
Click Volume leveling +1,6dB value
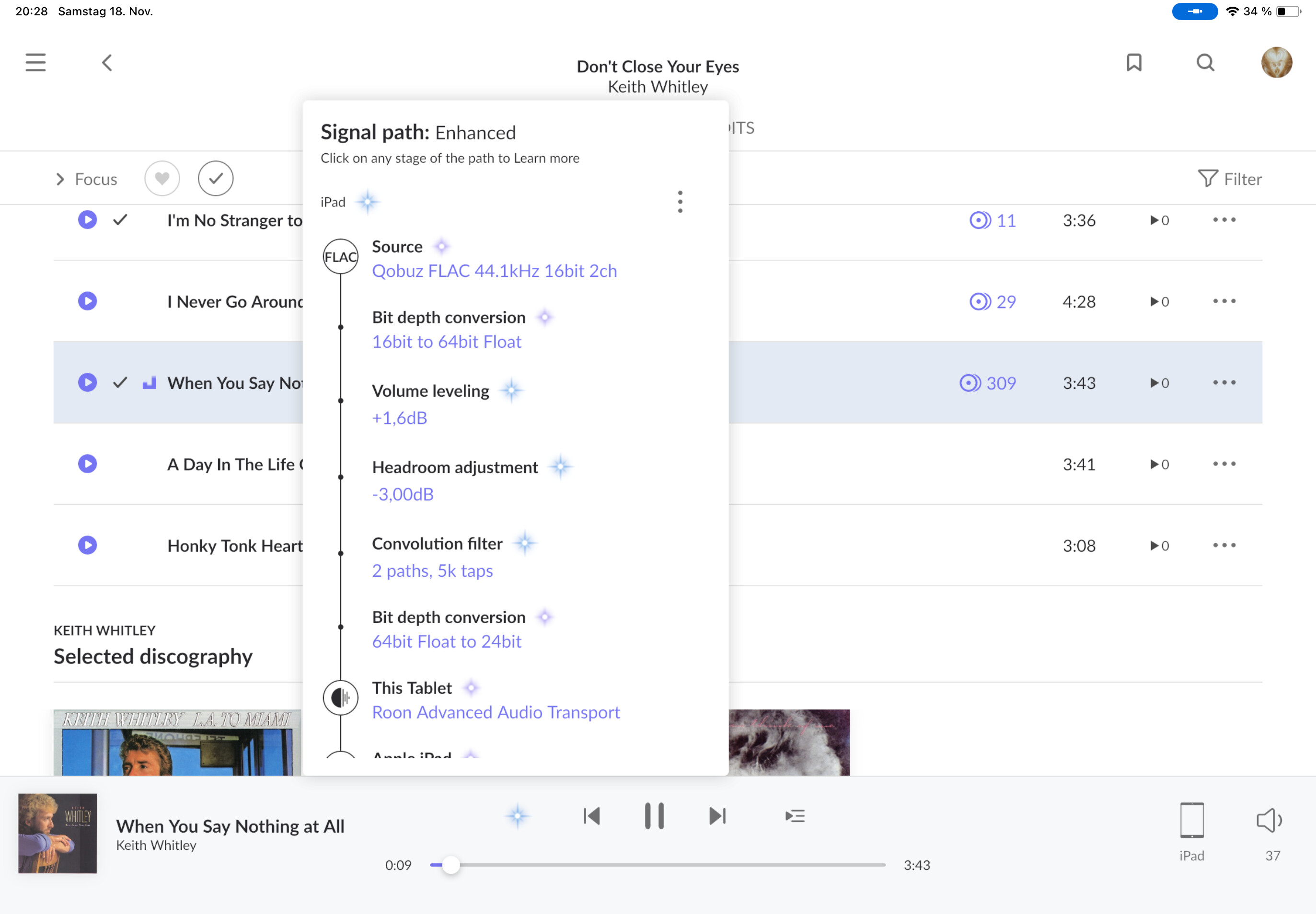click(x=400, y=418)
